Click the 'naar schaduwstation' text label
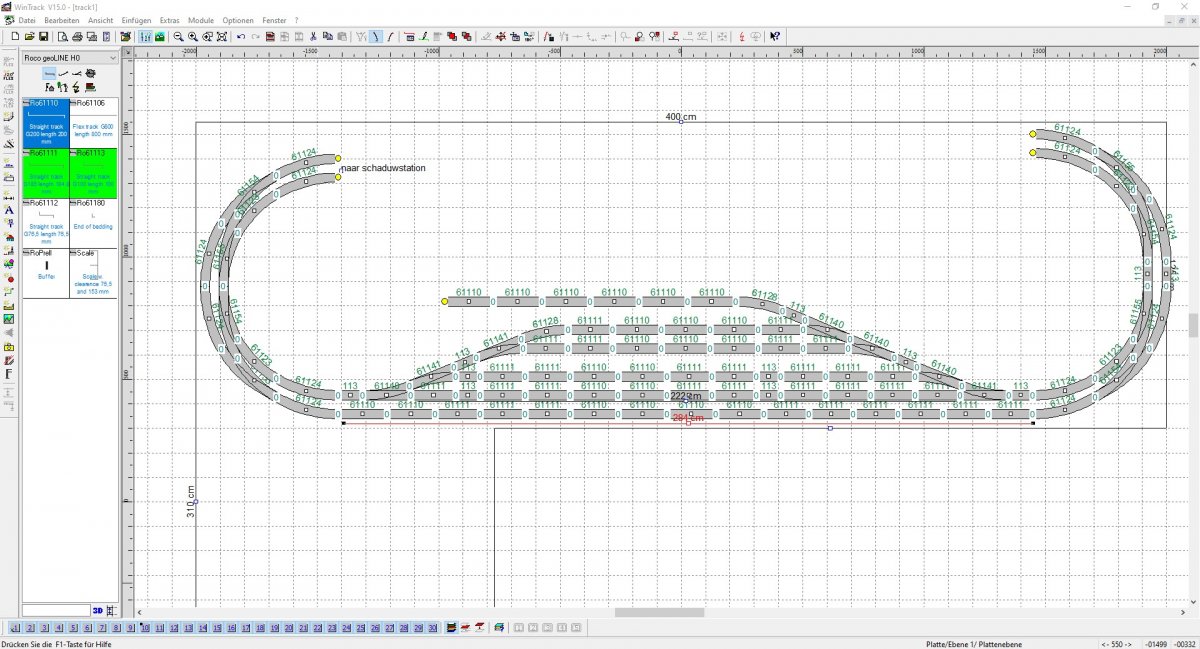The image size is (1200, 649). coord(383,168)
